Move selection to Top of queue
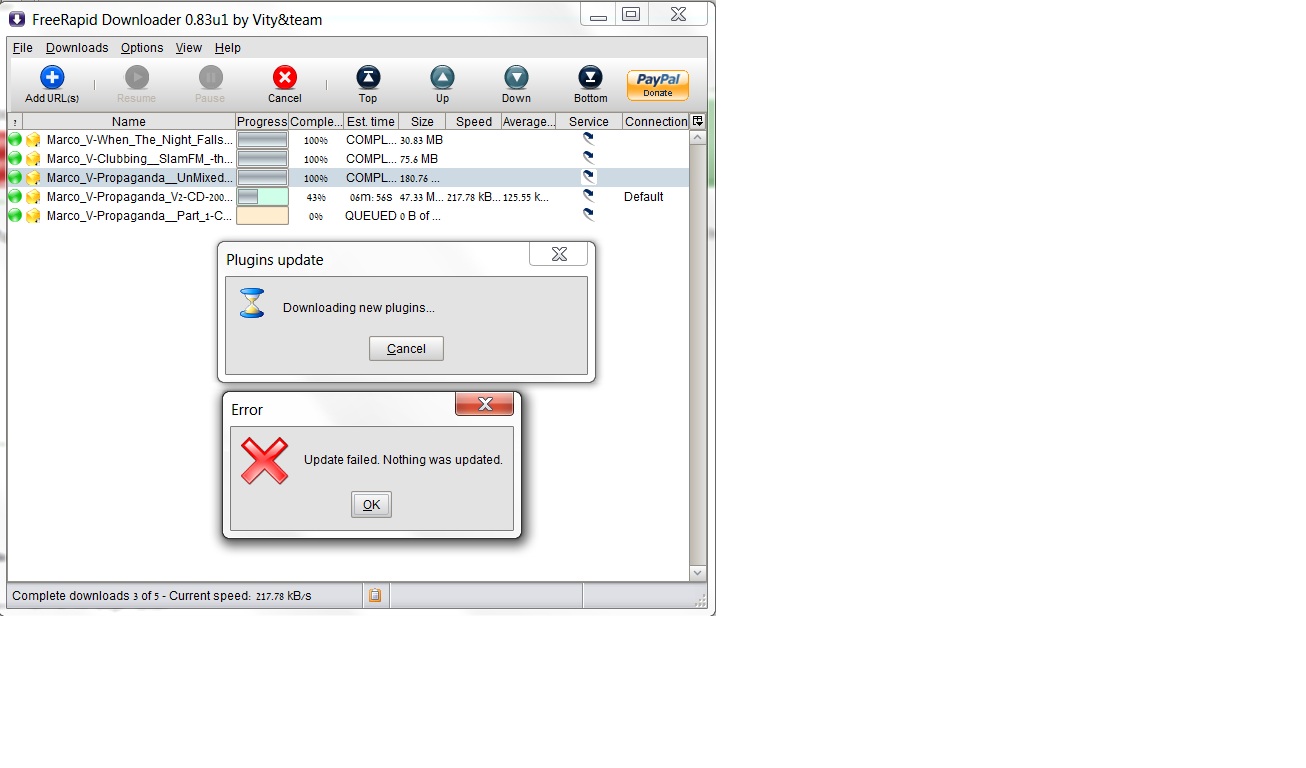Viewport: 1306px width, 768px height. (x=368, y=78)
